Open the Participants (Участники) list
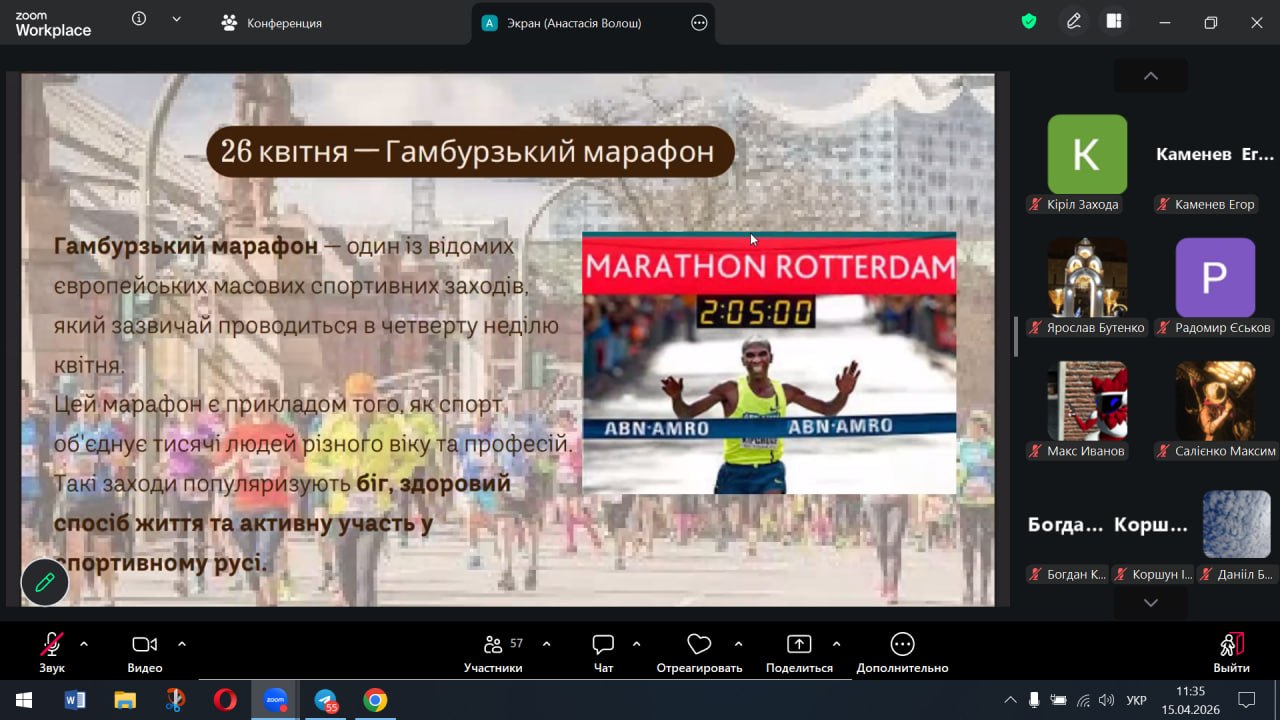The height and width of the screenshot is (720, 1280). tap(493, 644)
